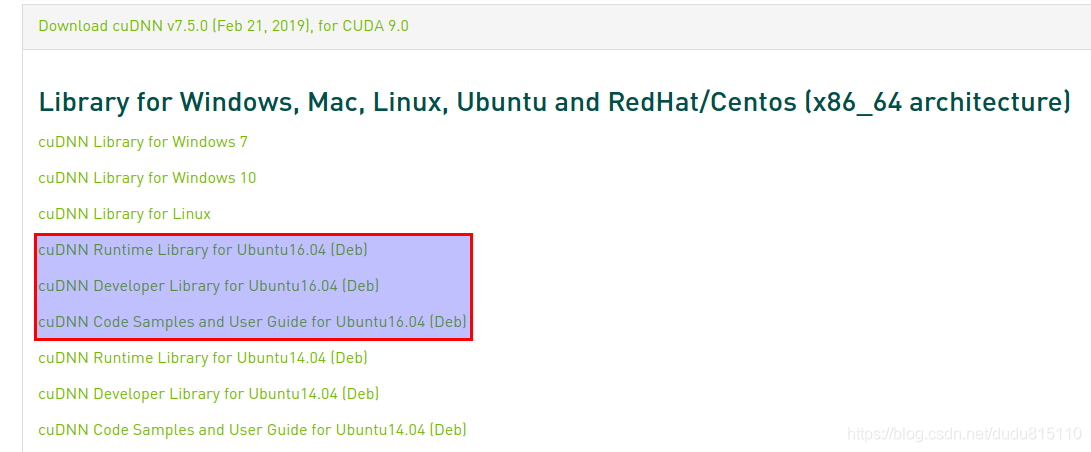Click the "Feb 21, 2019" cuDNN release header
Image resolution: width=1091 pixels, height=452 pixels.
click(x=223, y=26)
